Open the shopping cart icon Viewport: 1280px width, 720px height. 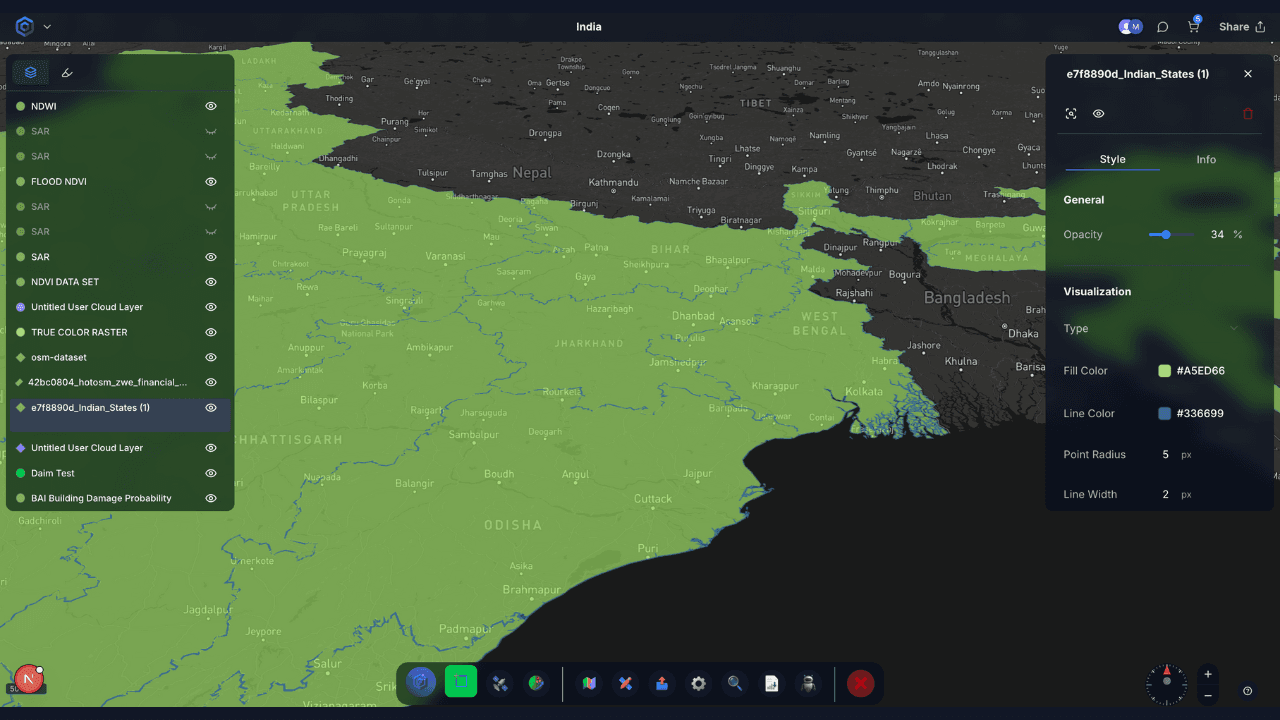tap(1193, 27)
